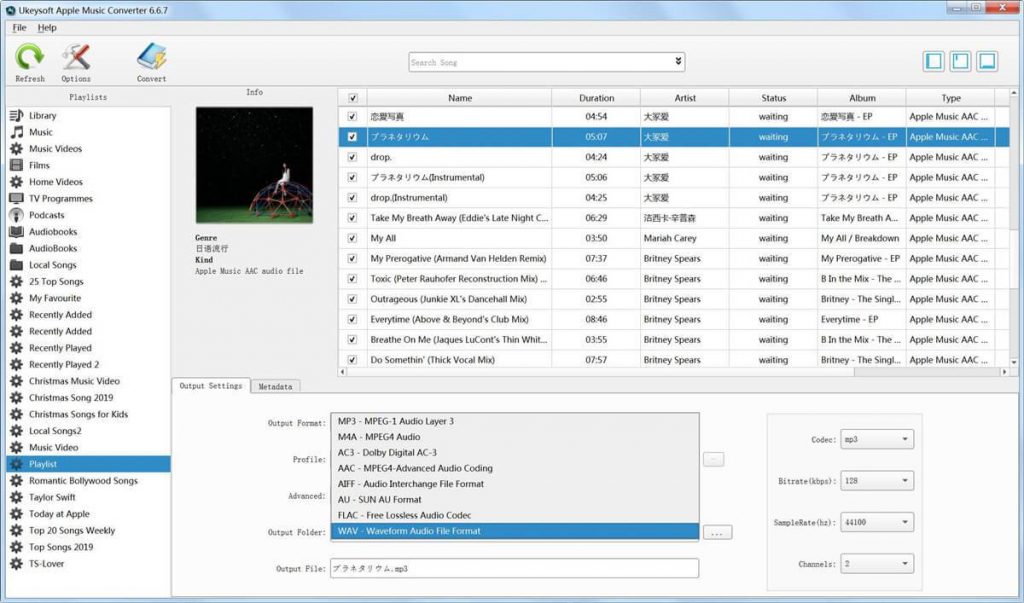The height and width of the screenshot is (603, 1024).
Task: Toggle the bottom panel layout icon
Action: point(987,60)
